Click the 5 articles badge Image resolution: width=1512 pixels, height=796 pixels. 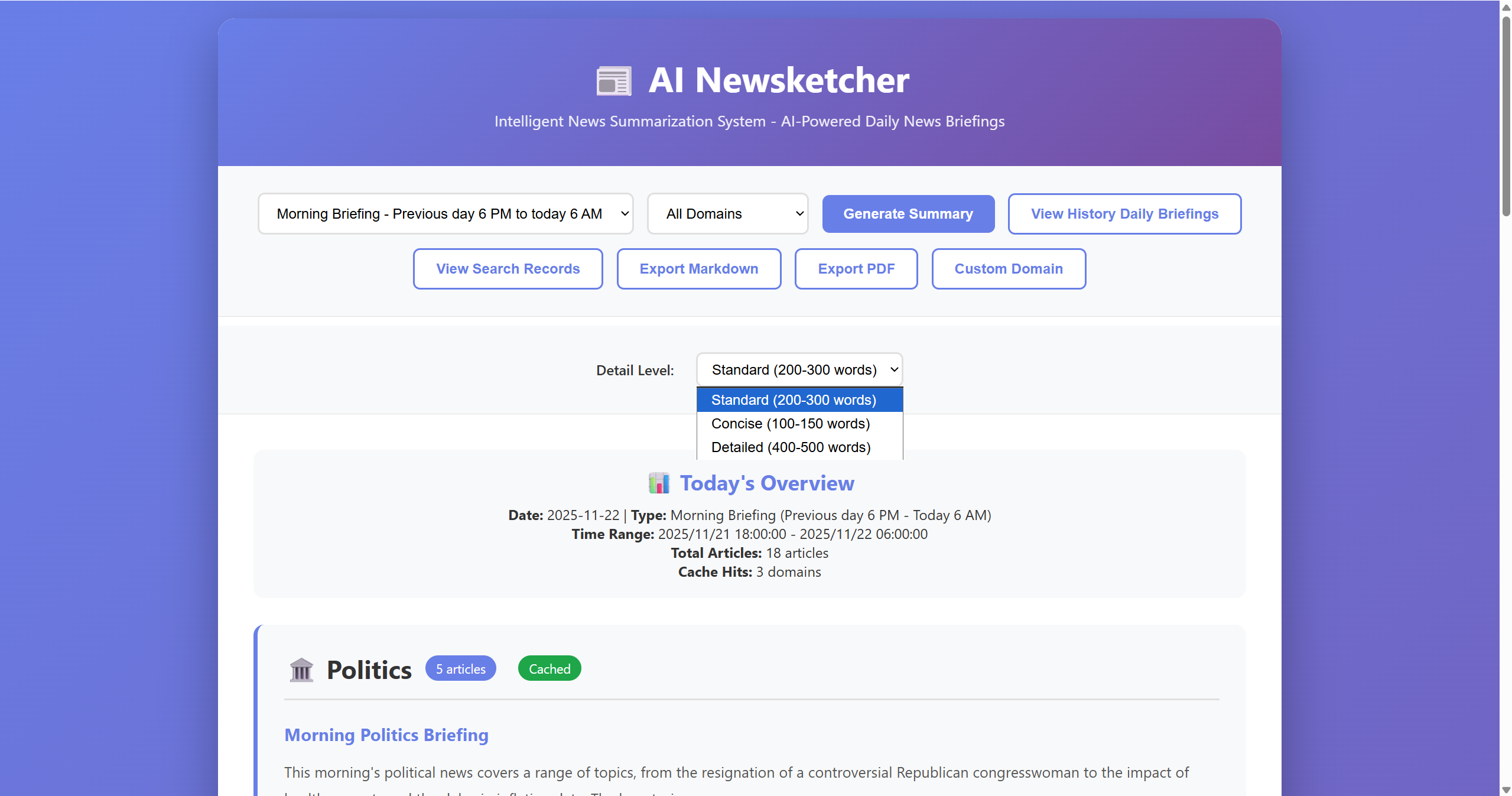click(460, 668)
